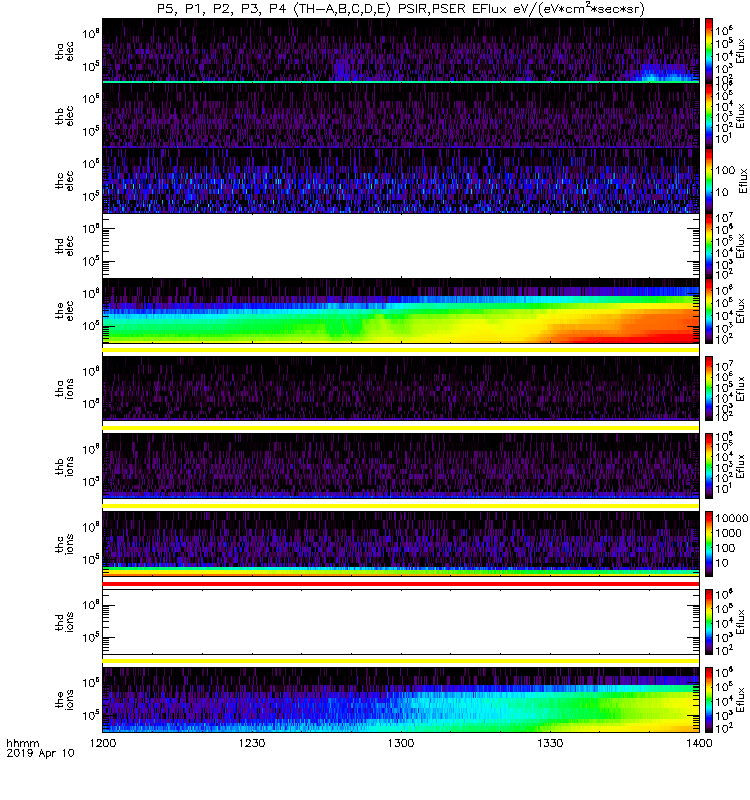Click the 10000 value on thc ions scale

tap(732, 518)
